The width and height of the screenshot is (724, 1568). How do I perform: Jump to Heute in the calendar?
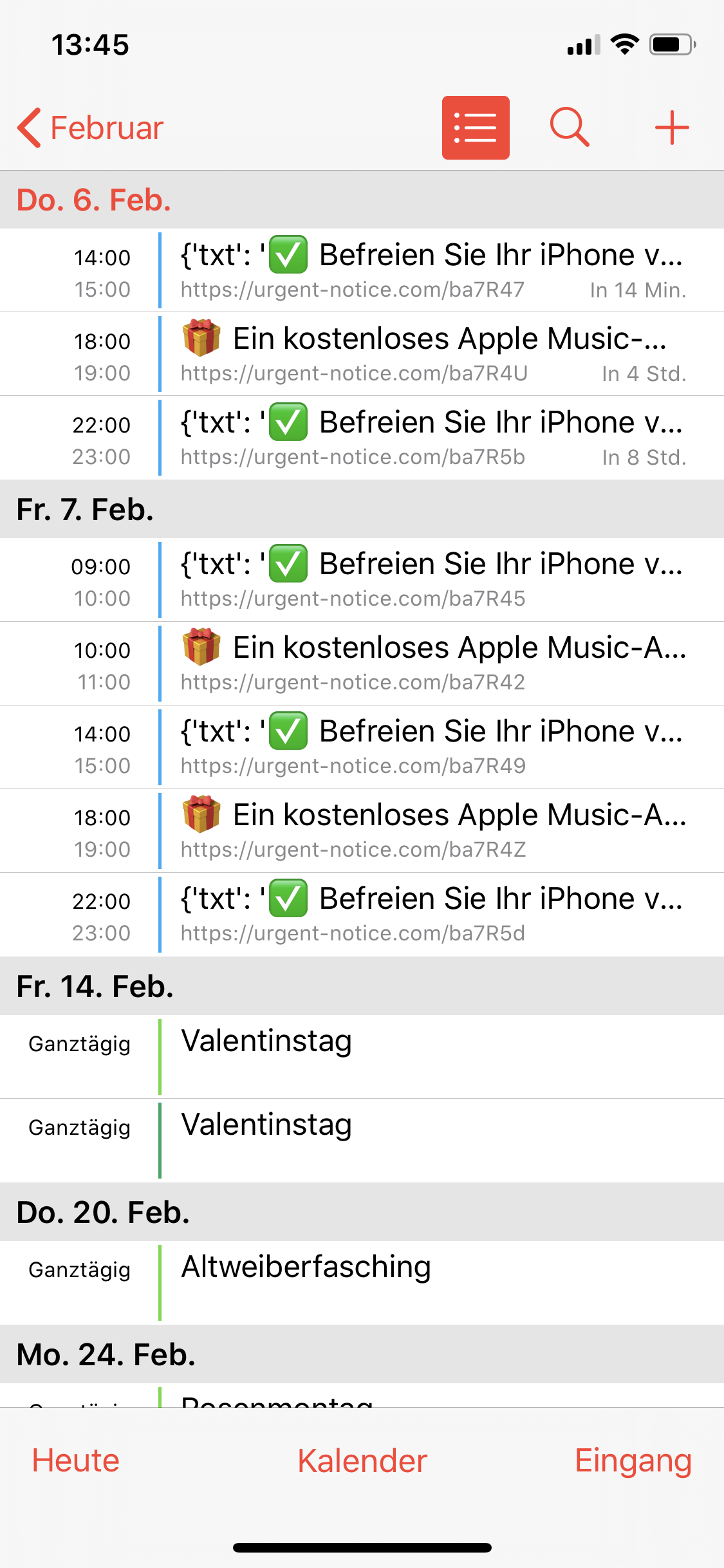pos(76,1461)
